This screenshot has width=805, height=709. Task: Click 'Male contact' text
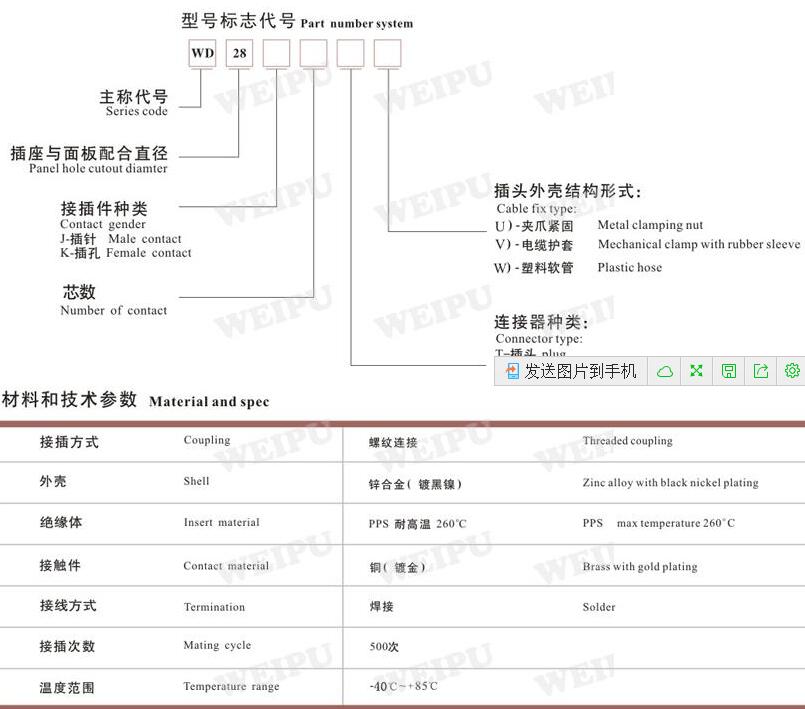(145, 239)
